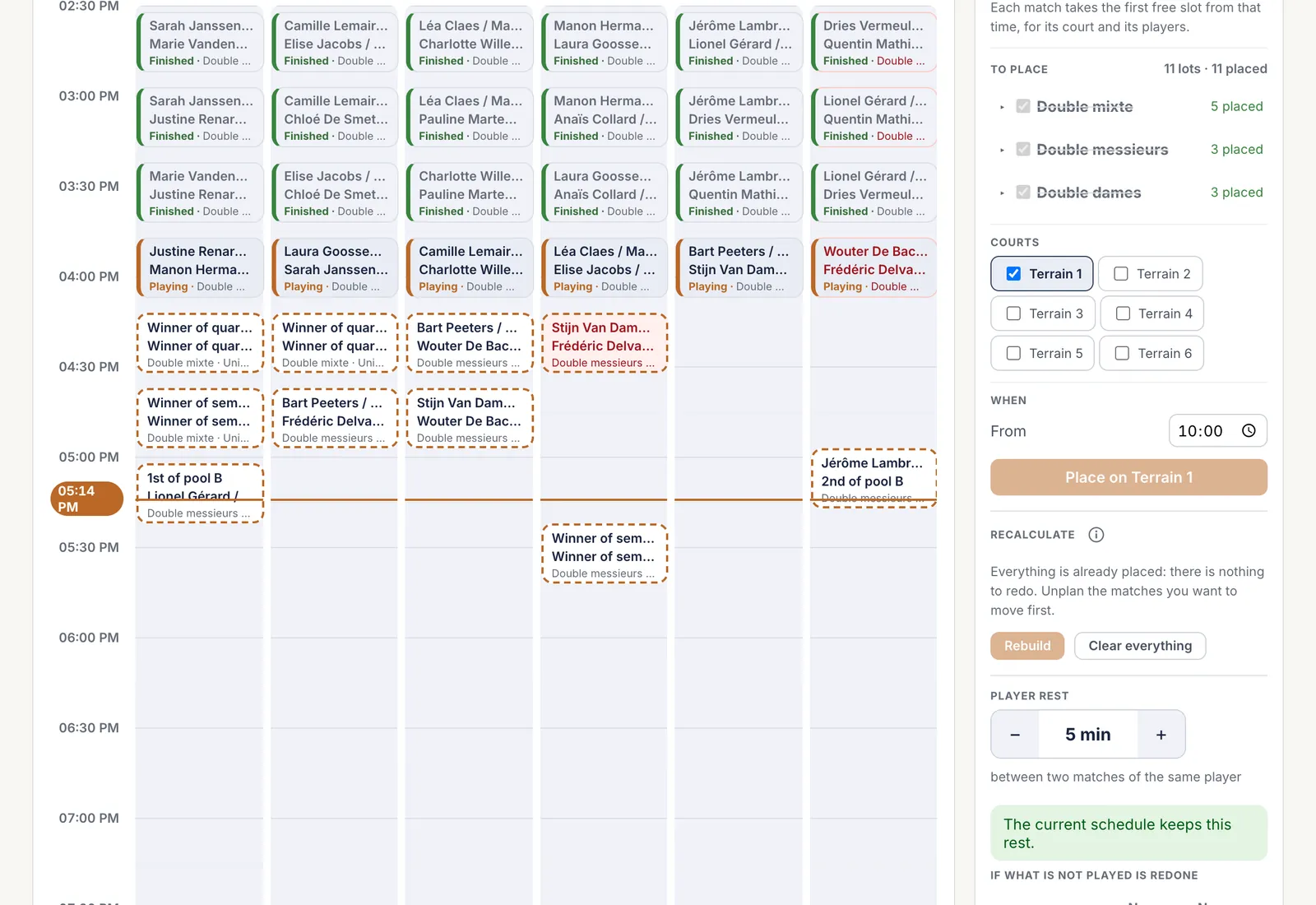
Task: Click the 5 min player rest value
Action: (1087, 734)
